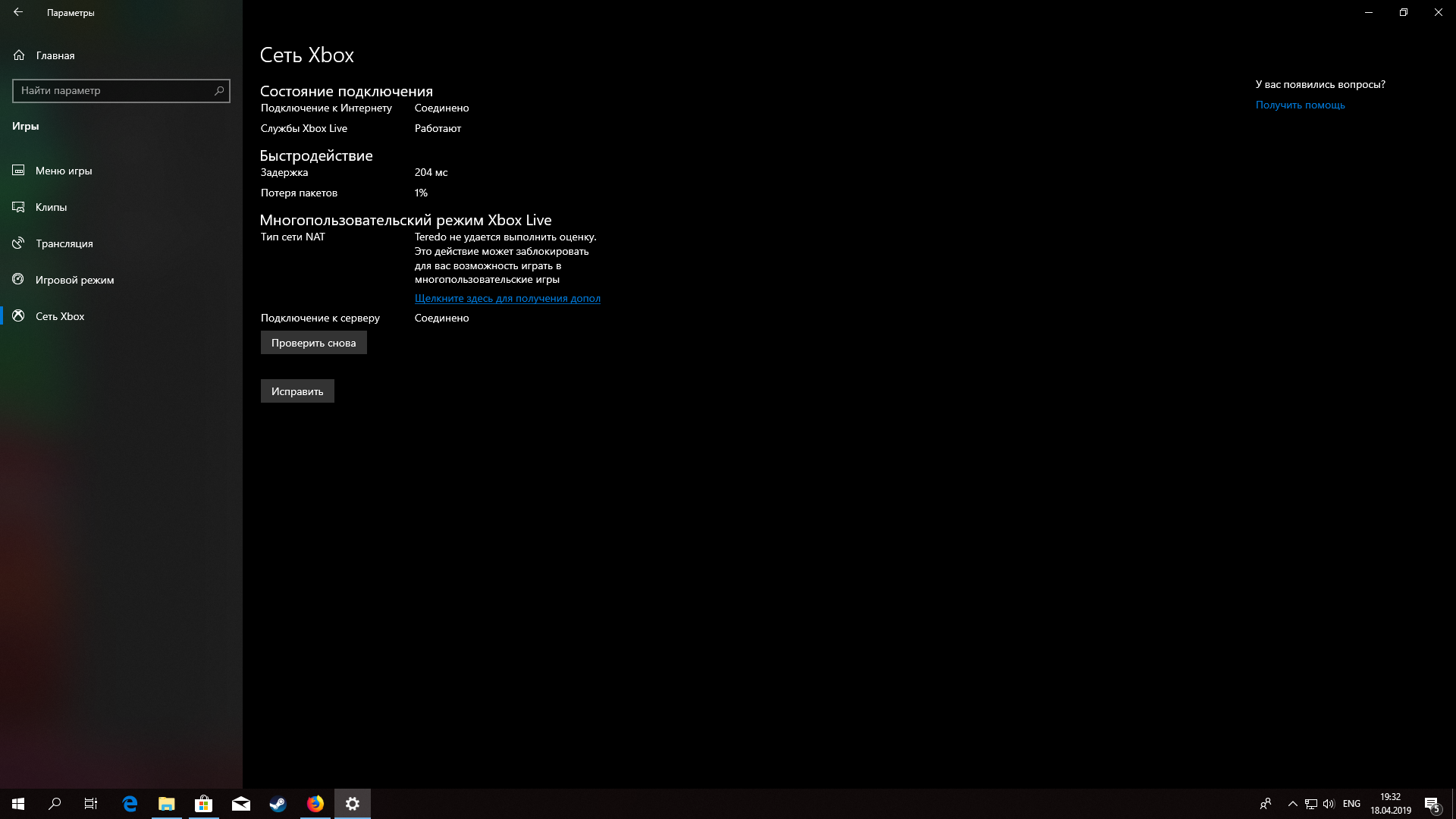Click the Меню игры sidebar icon
This screenshot has height=819, width=1456.
19,171
